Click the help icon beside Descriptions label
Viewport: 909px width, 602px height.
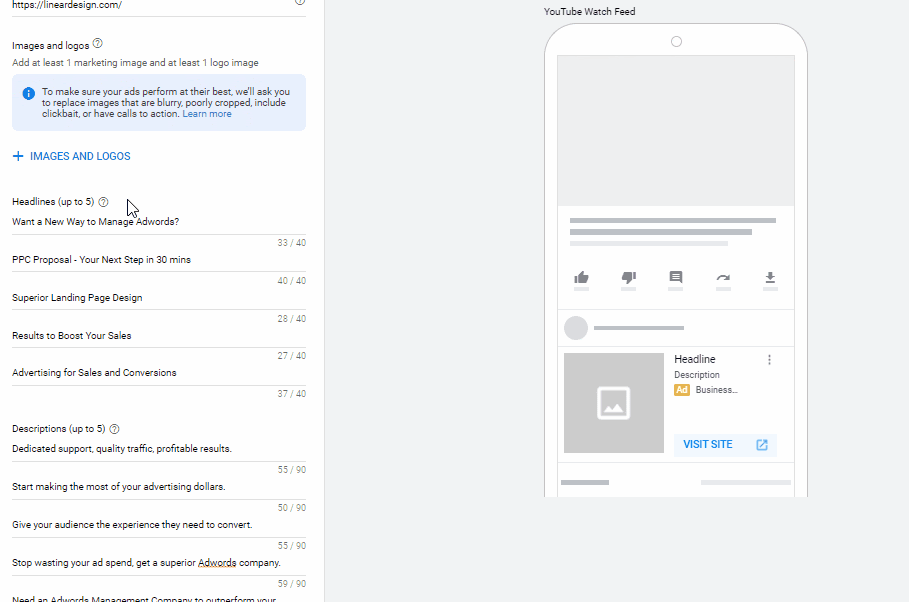(x=115, y=429)
